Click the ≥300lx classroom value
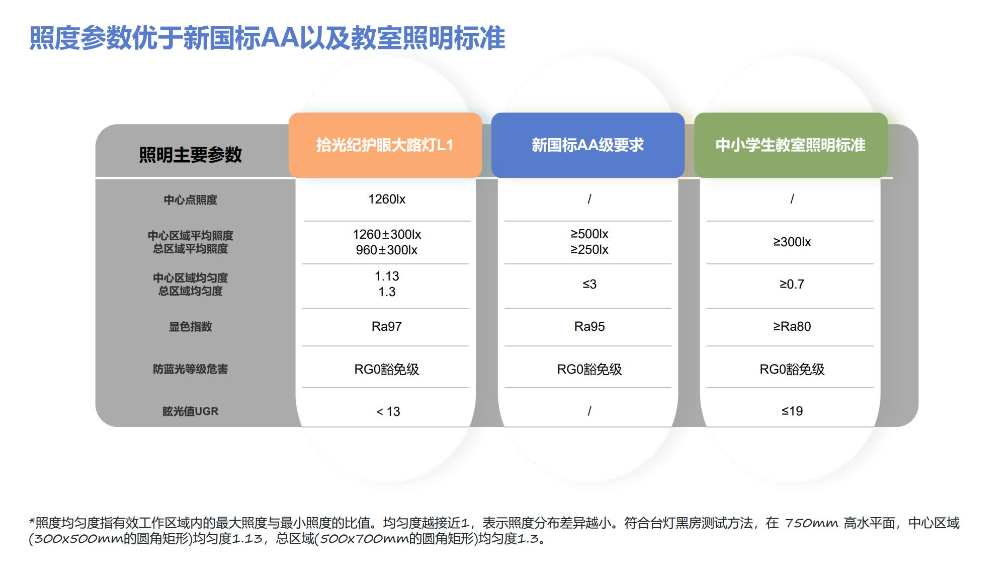Screen dimensions: 995x562 click(x=792, y=242)
